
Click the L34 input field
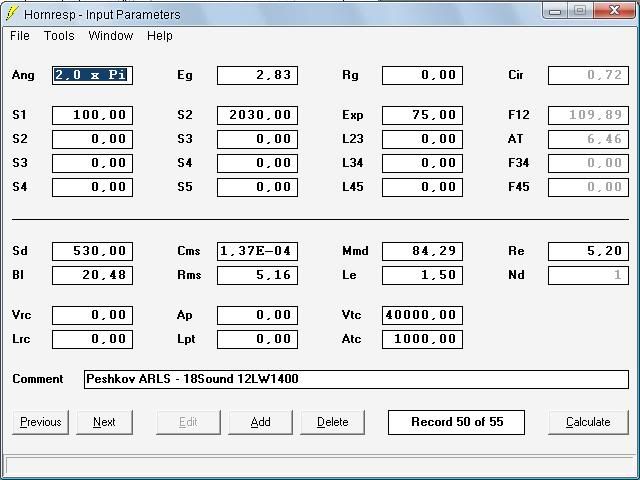(422, 163)
